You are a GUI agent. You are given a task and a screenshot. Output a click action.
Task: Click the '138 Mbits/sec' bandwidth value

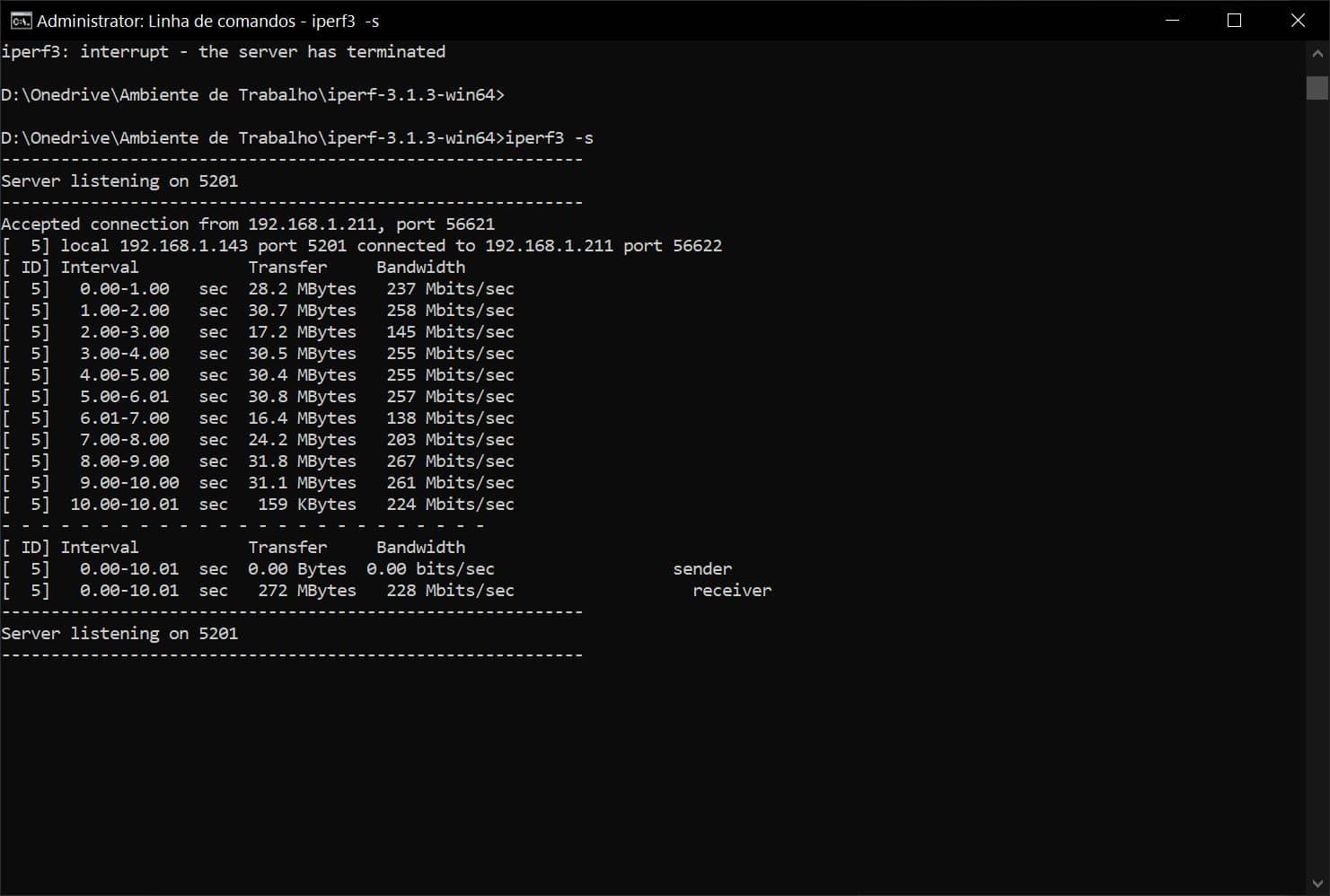coord(450,418)
